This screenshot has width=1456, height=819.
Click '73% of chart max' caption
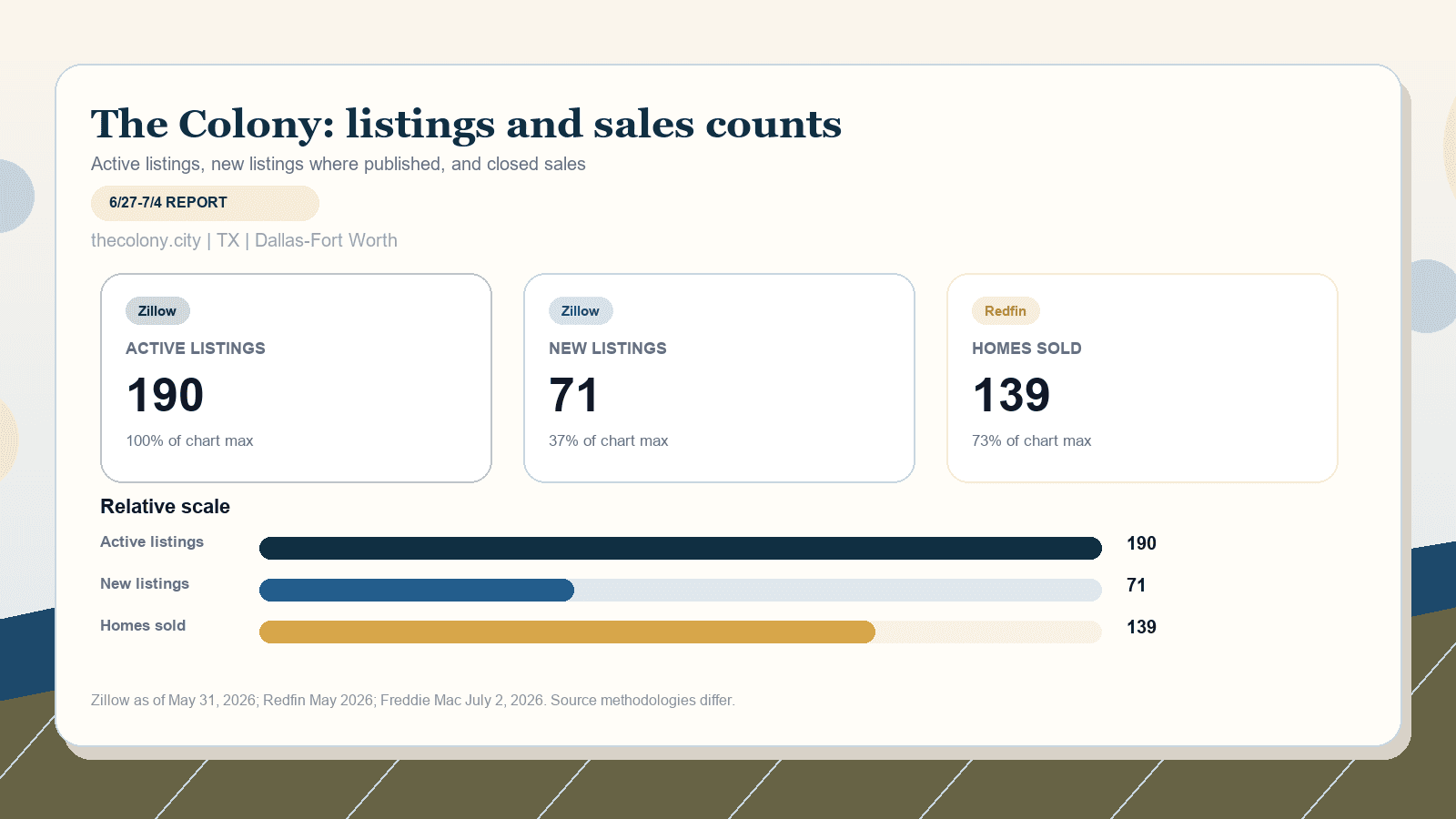(1032, 440)
